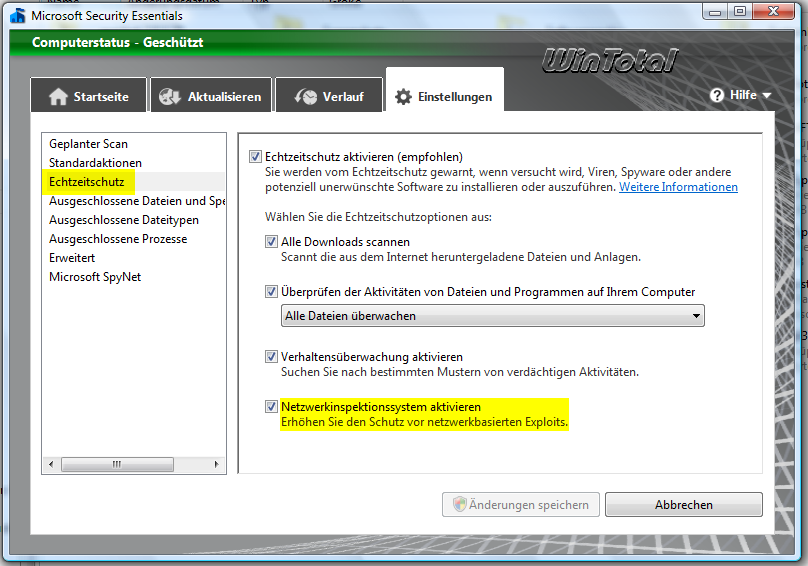Toggle Überprüfen der Aktivitäten checkbox
This screenshot has height=566, width=808.
click(271, 291)
